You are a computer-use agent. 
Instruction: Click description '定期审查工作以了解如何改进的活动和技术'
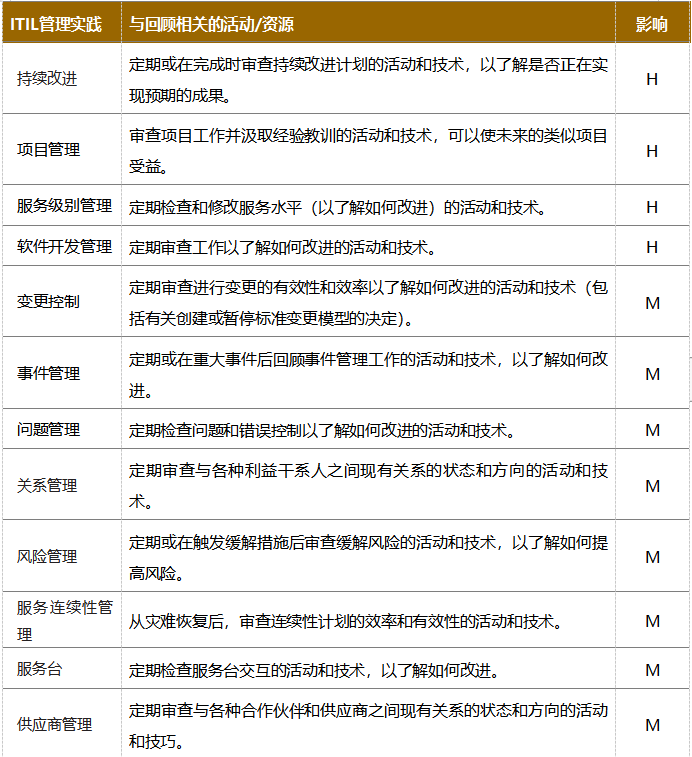point(282,248)
